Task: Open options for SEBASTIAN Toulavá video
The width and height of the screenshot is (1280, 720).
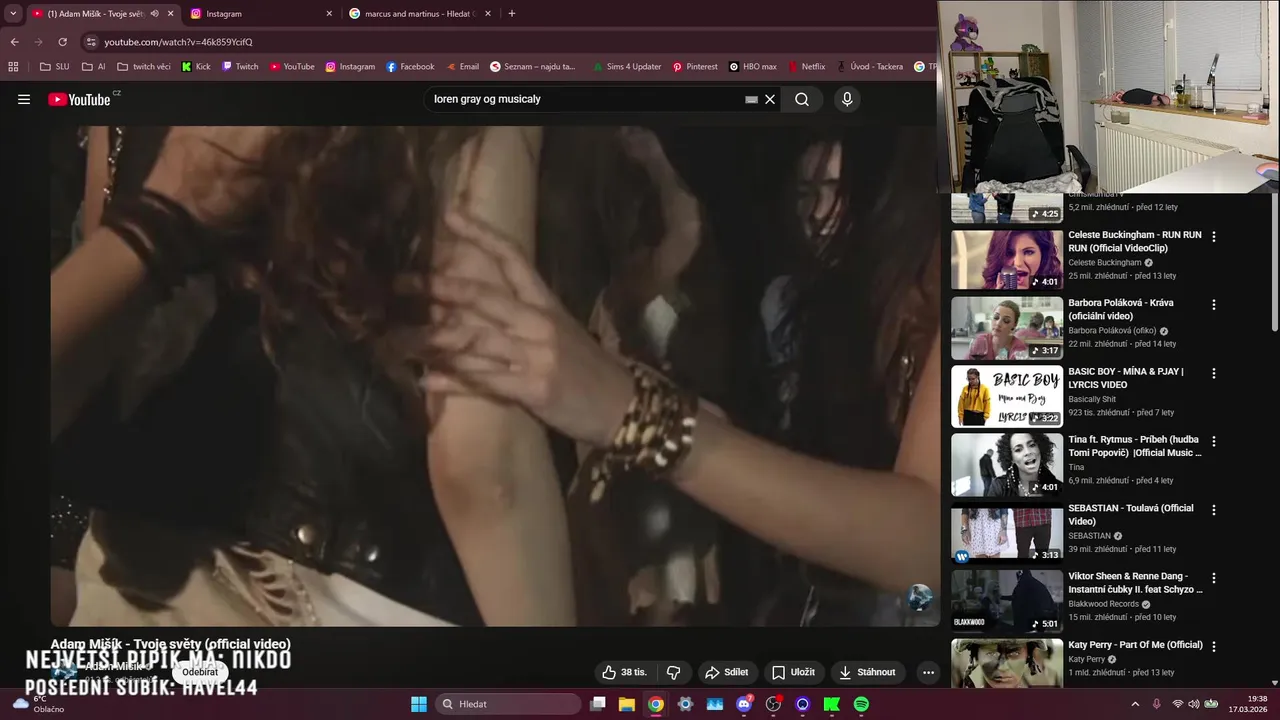Action: tap(1214, 510)
